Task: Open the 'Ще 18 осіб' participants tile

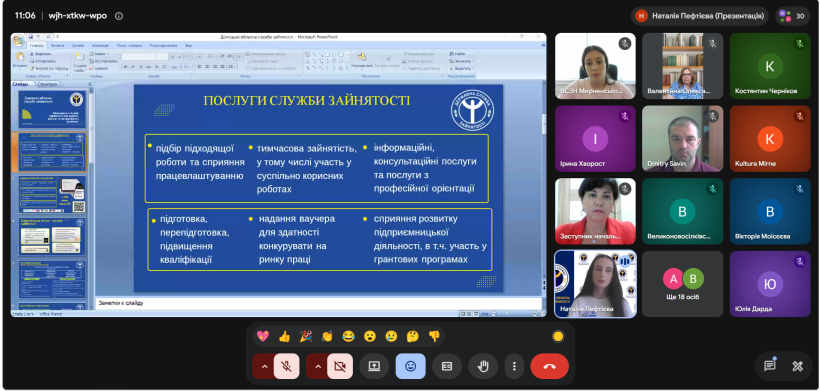Action: [x=683, y=284]
